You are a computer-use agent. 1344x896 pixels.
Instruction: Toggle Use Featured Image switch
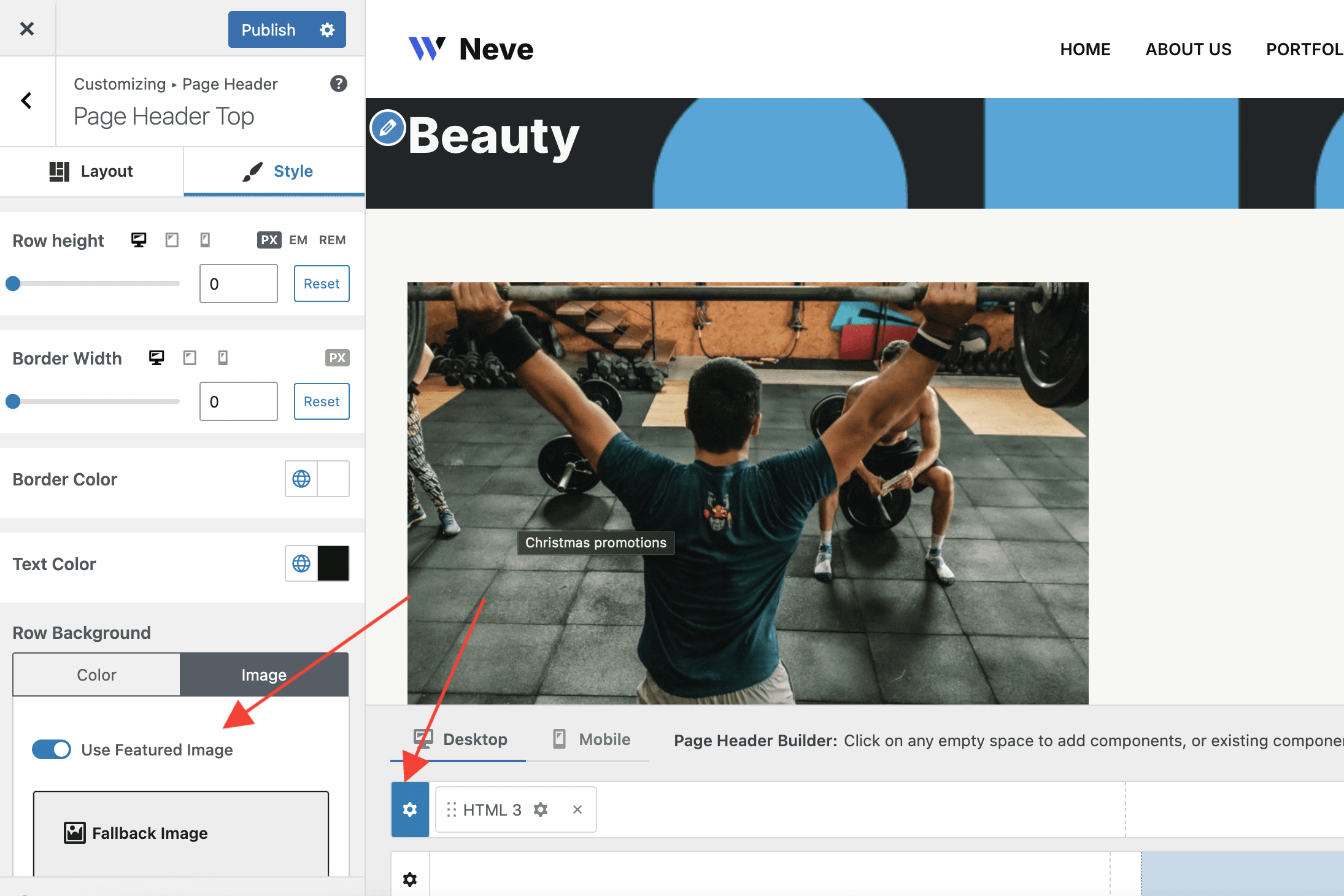52,749
